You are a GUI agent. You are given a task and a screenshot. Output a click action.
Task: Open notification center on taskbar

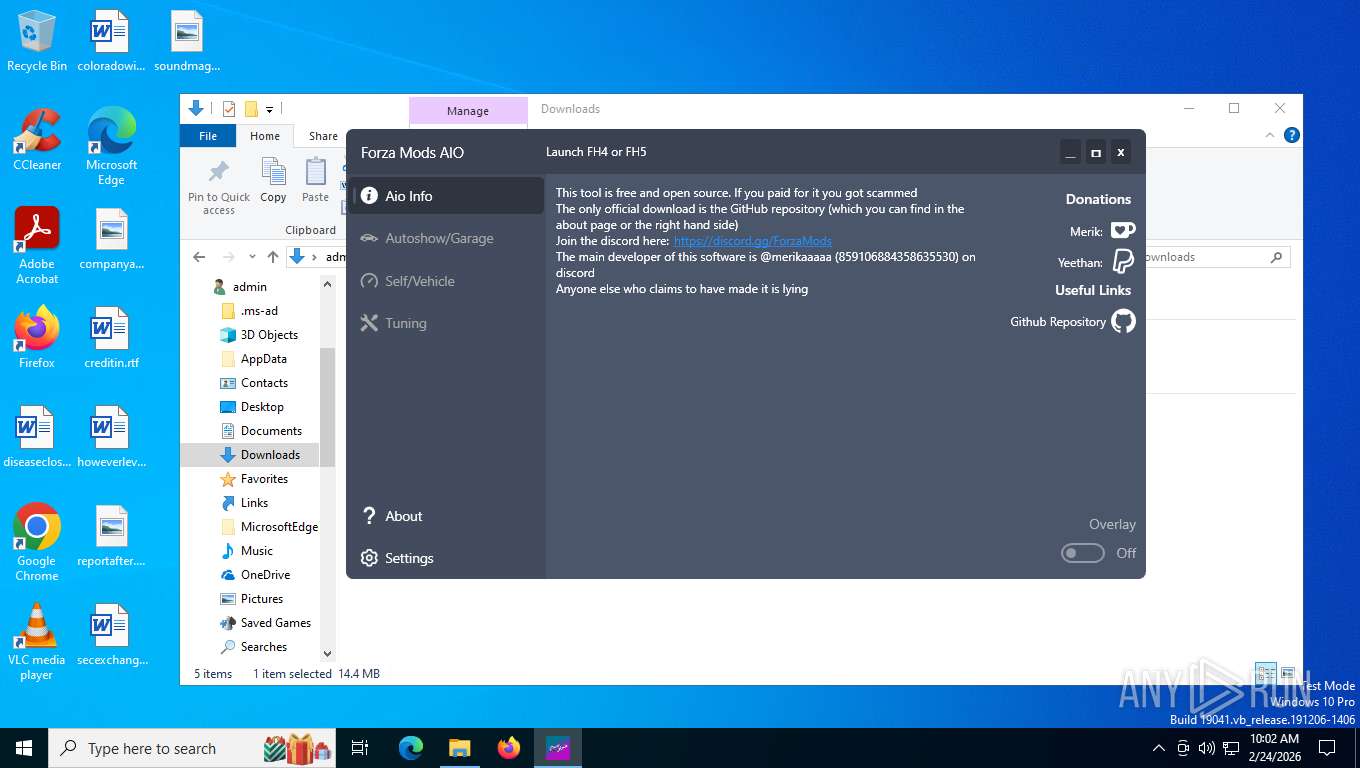point(1327,748)
